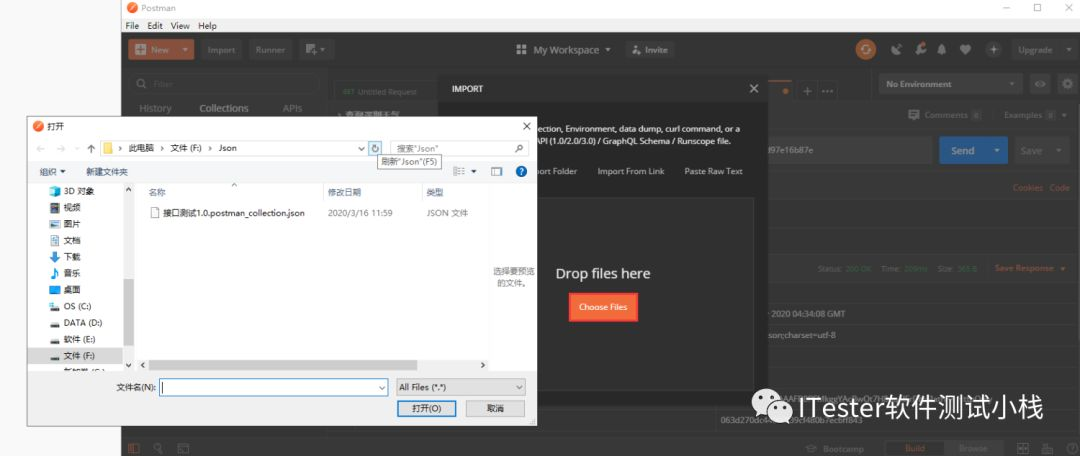Open the Edit menu in Postman
The image size is (1080, 456).
155,25
